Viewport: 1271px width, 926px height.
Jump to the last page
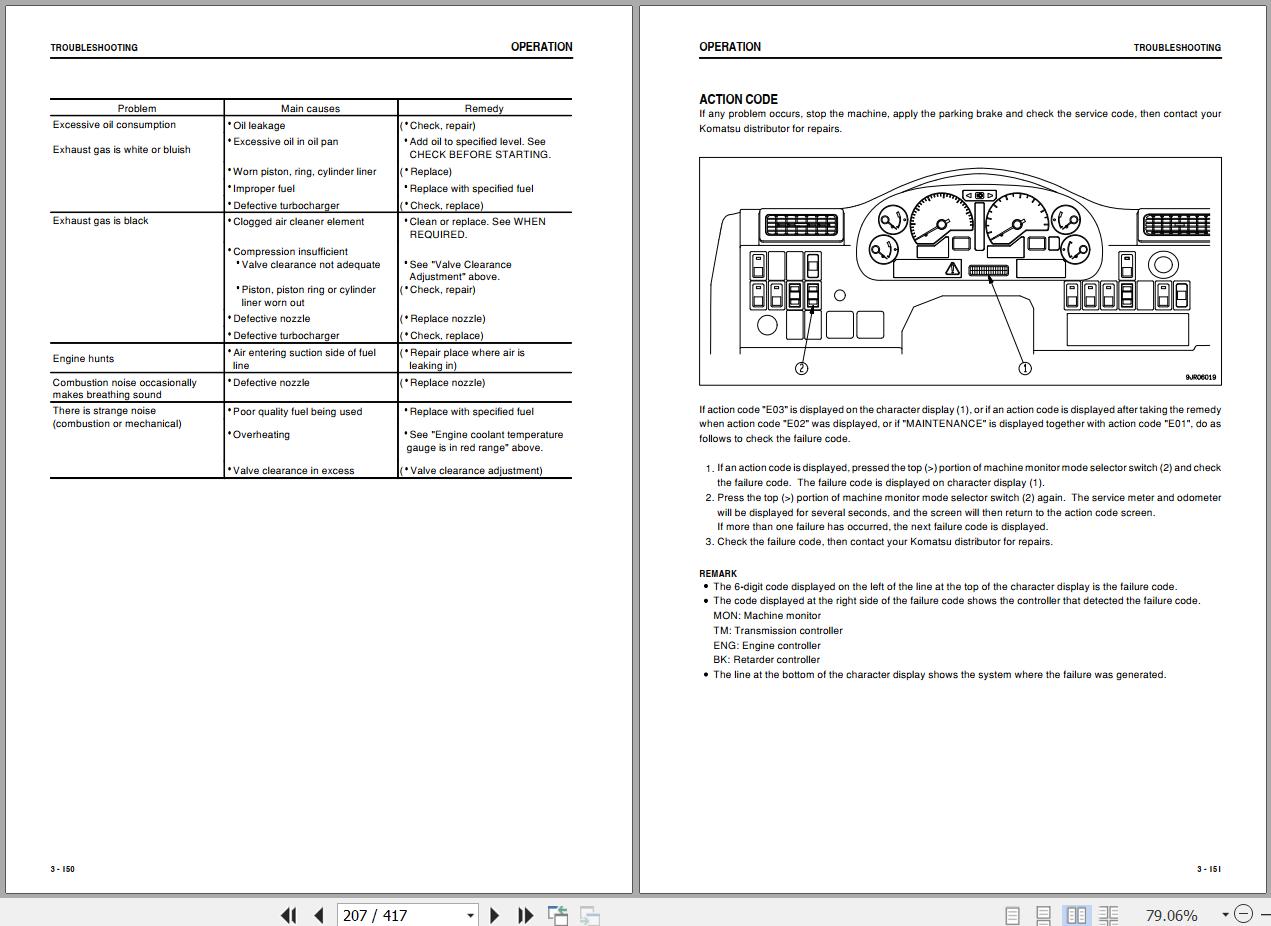coord(525,915)
